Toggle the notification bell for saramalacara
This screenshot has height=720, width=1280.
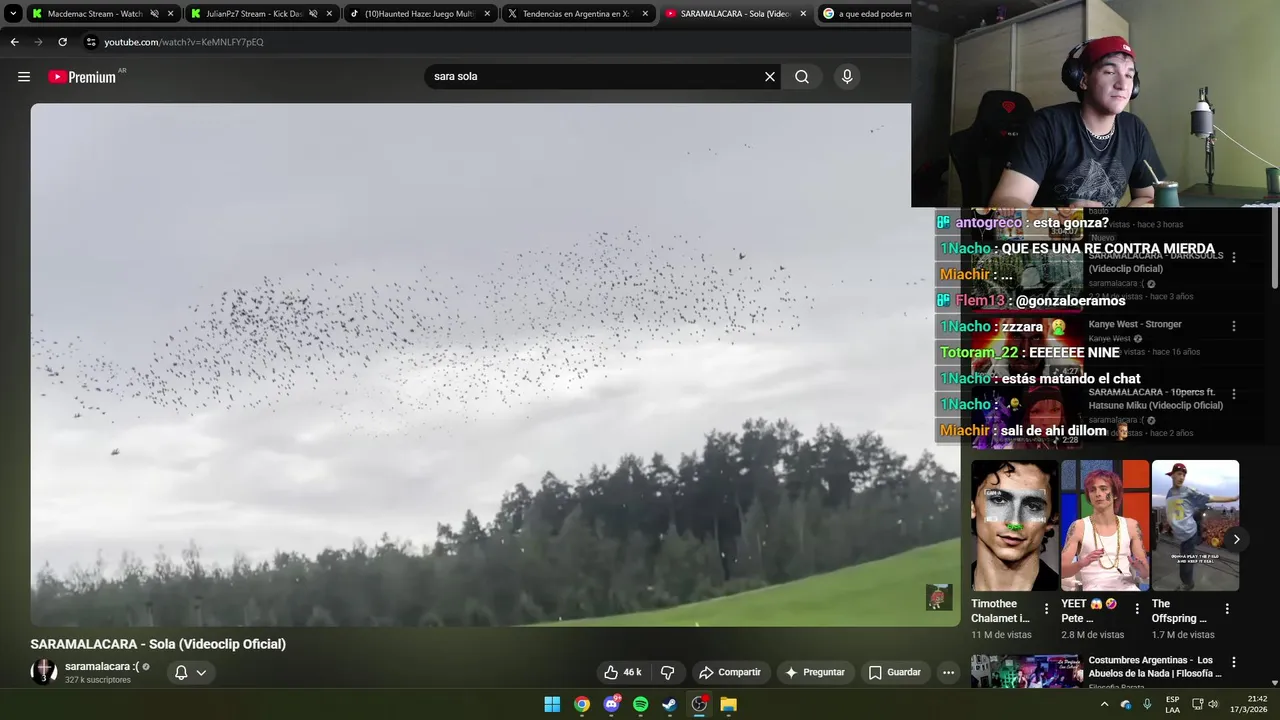click(181, 672)
